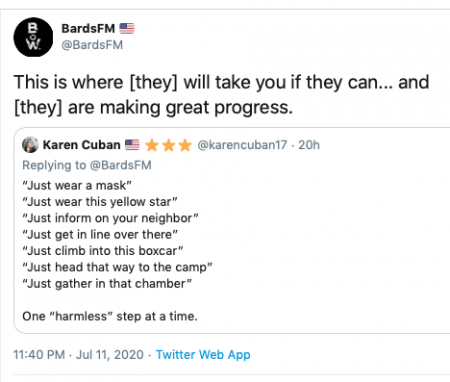Click the "Just gather in that chamber" line
This screenshot has width=450, height=382.
pyautogui.click(x=107, y=284)
